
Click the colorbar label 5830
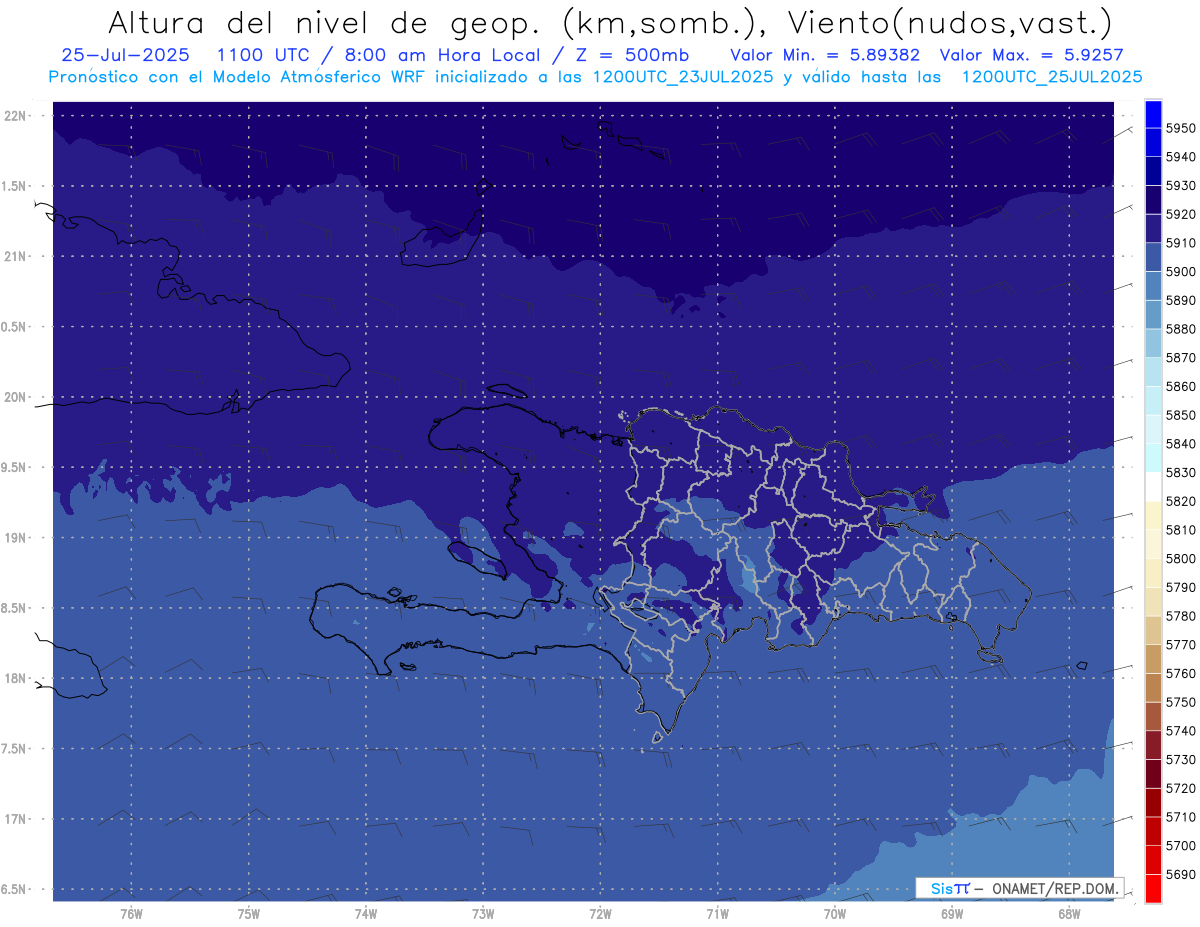coord(1180,473)
